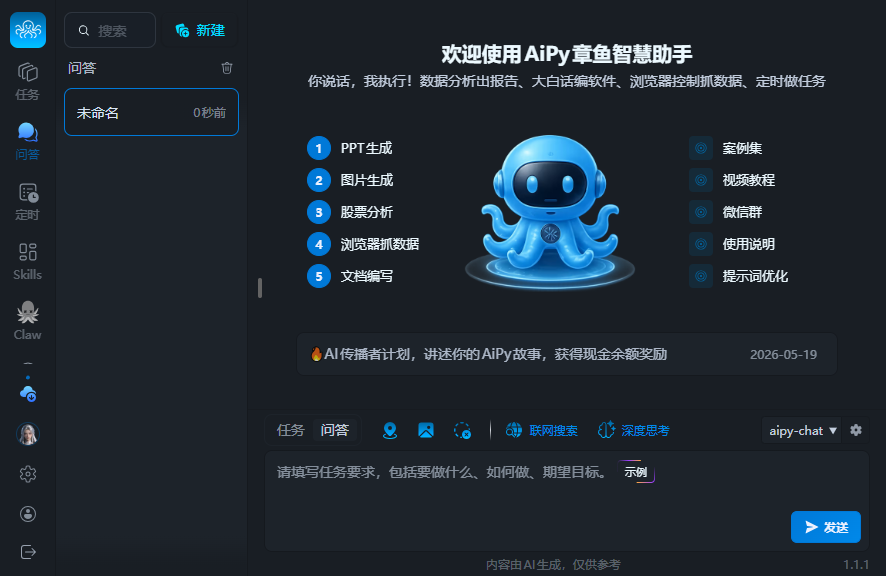This screenshot has width=886, height=576.
Task: Open the 使用说明 link
Action: click(x=749, y=244)
